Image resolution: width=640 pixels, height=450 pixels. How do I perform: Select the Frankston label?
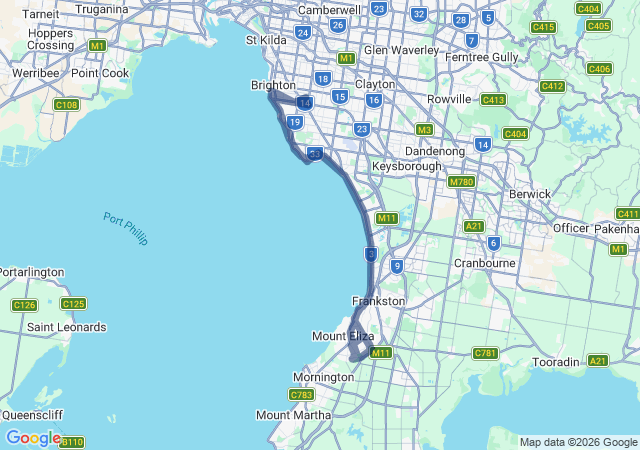(378, 301)
